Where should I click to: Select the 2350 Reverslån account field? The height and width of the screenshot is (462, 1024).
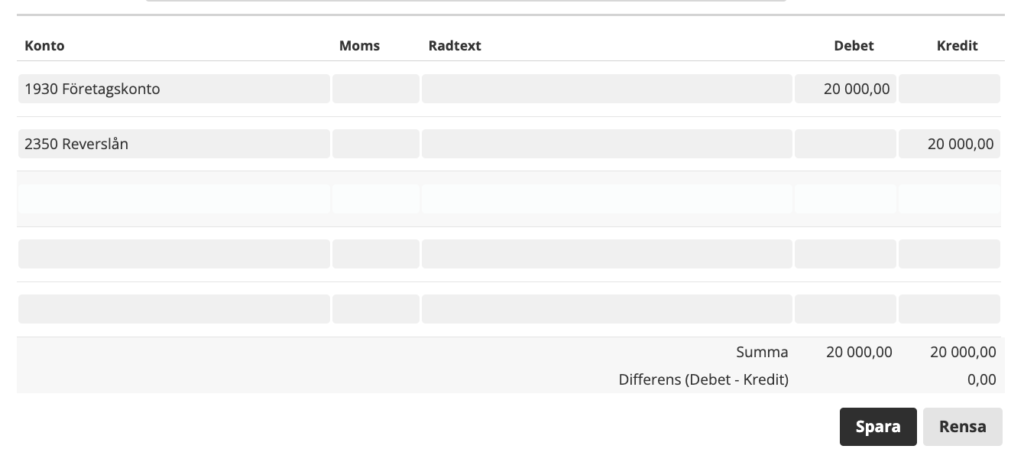tap(174, 144)
